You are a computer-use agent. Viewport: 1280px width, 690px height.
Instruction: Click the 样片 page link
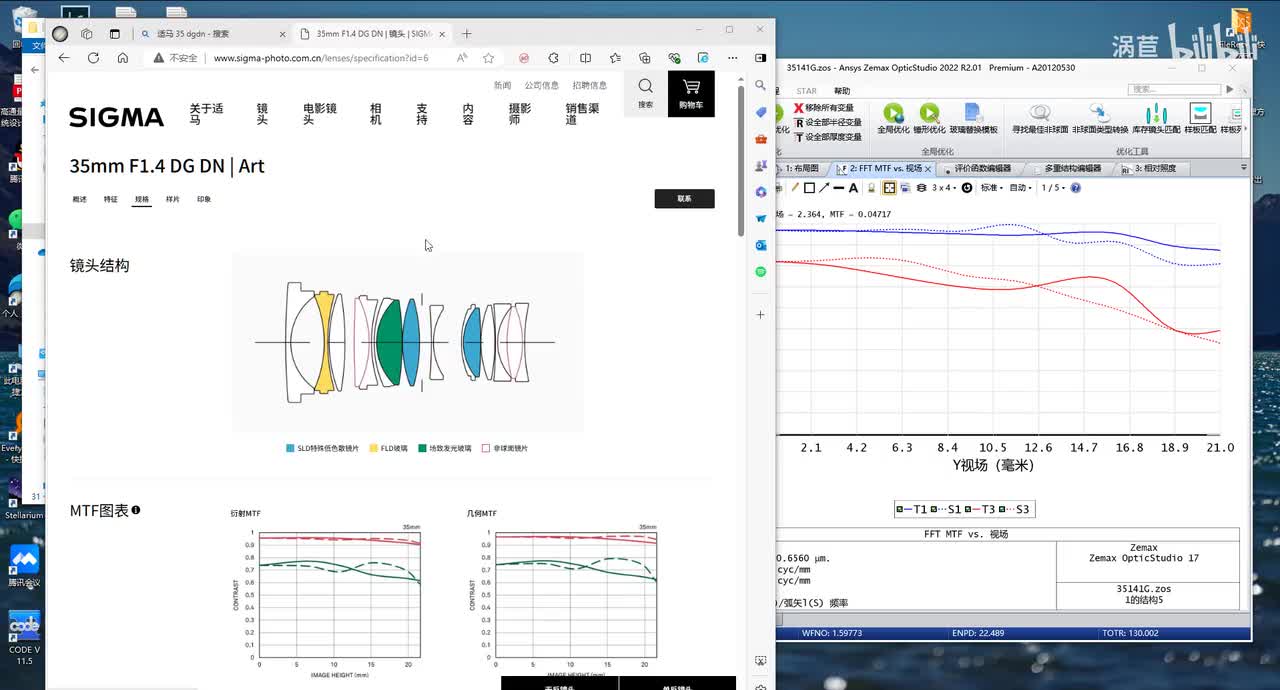173,199
